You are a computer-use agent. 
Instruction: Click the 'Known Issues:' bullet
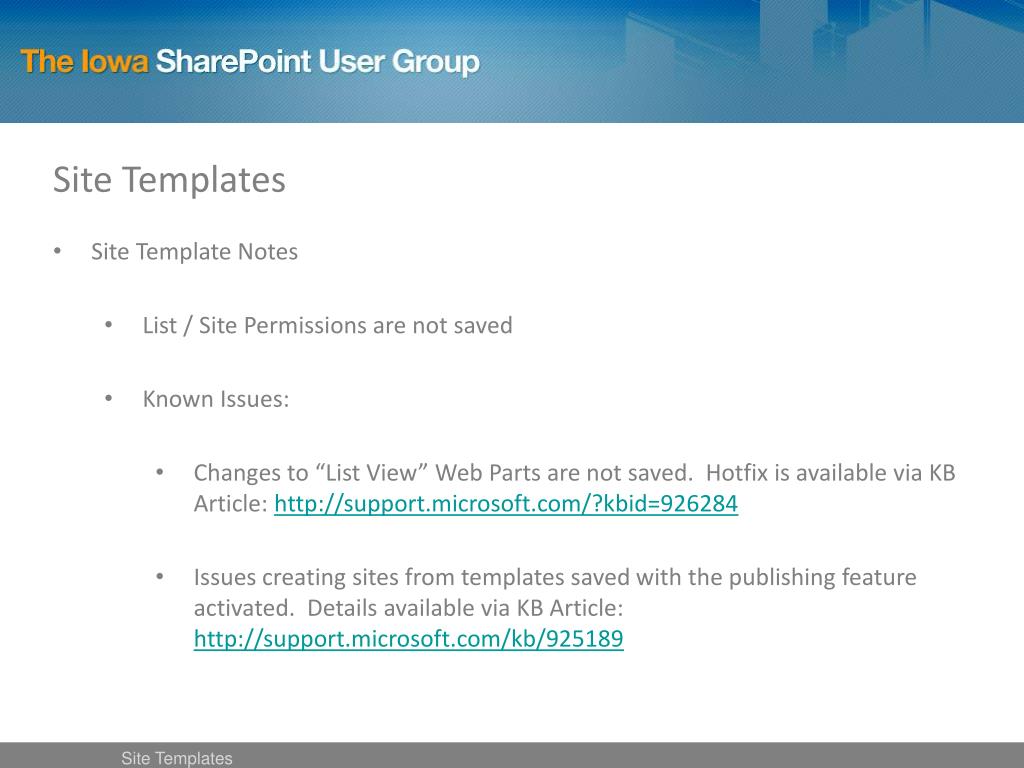216,399
